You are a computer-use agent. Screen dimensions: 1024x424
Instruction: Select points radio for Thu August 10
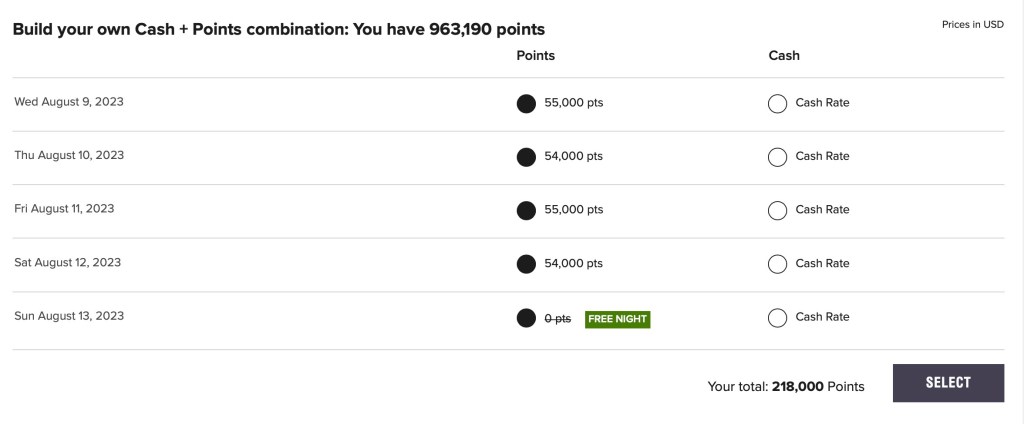[526, 157]
